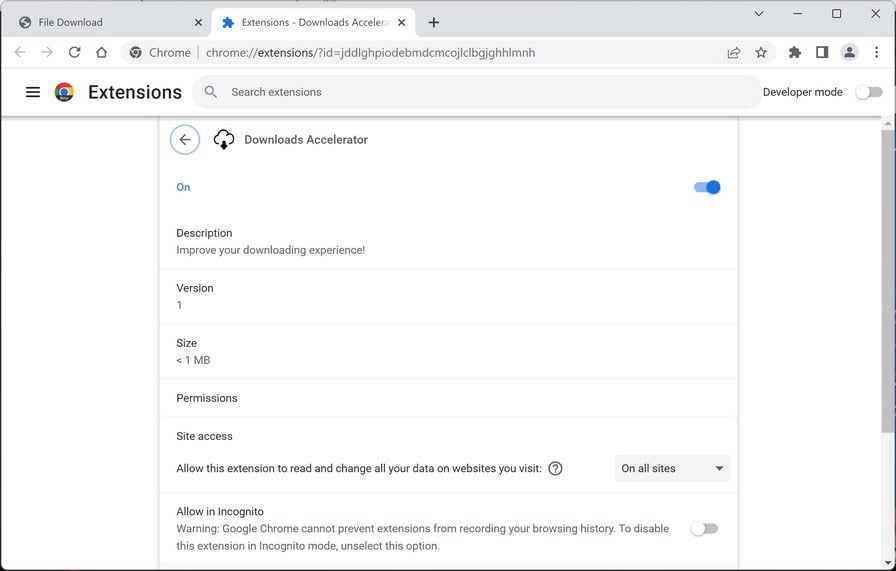Open the profile avatar menu

coord(849,53)
